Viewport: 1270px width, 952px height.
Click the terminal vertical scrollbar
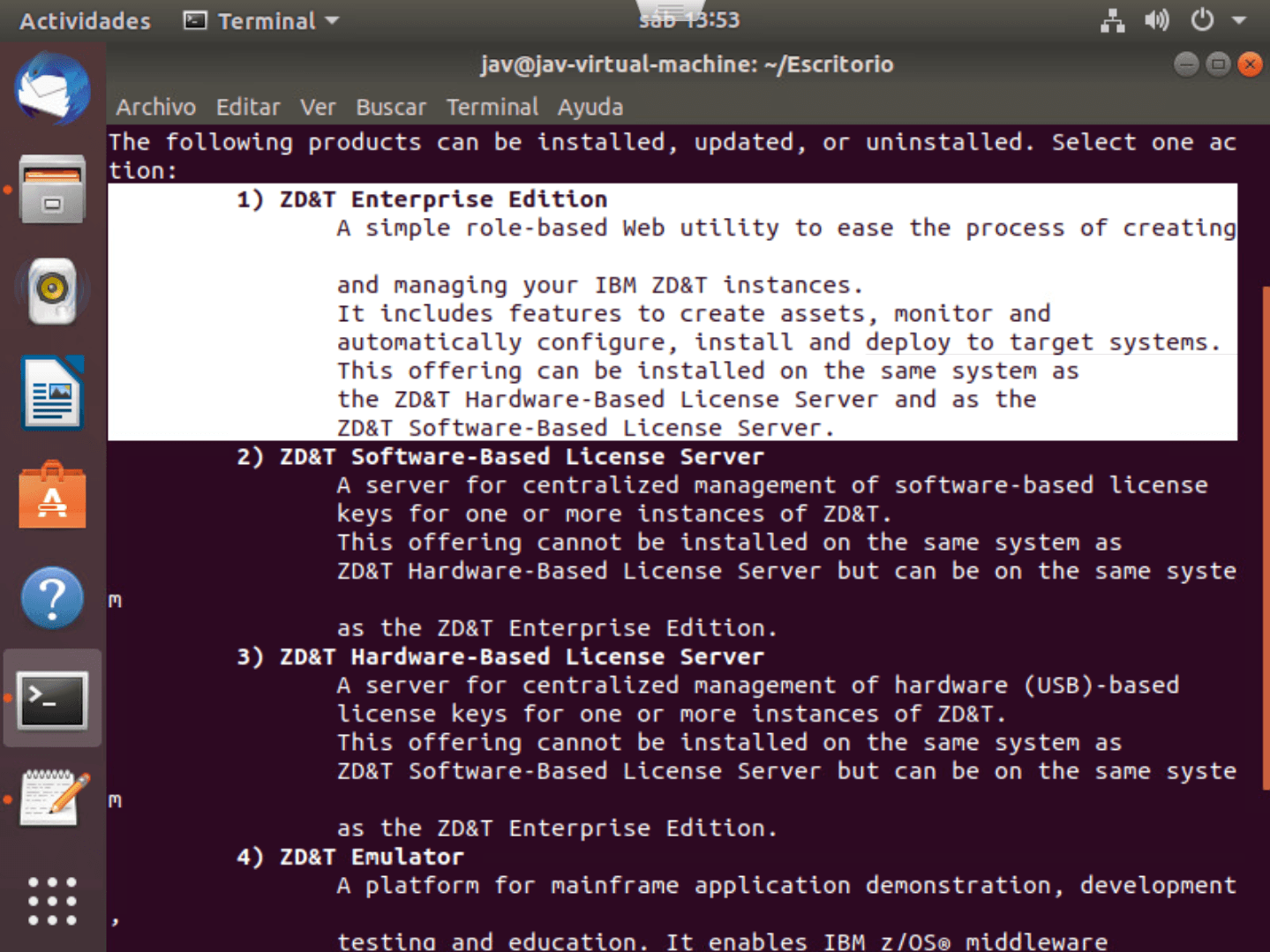click(1265, 529)
